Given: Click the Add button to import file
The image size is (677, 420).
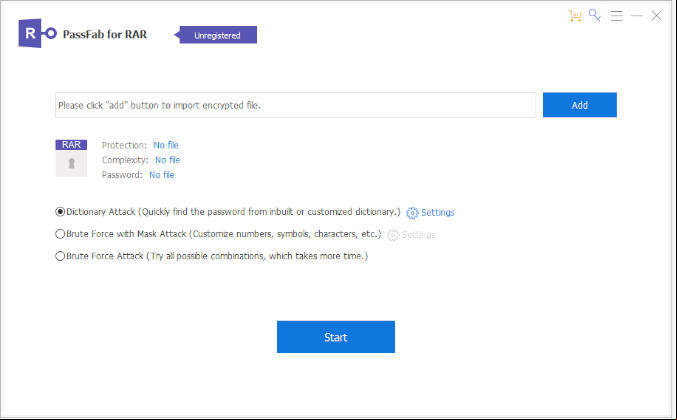Looking at the screenshot, I should coord(579,105).
